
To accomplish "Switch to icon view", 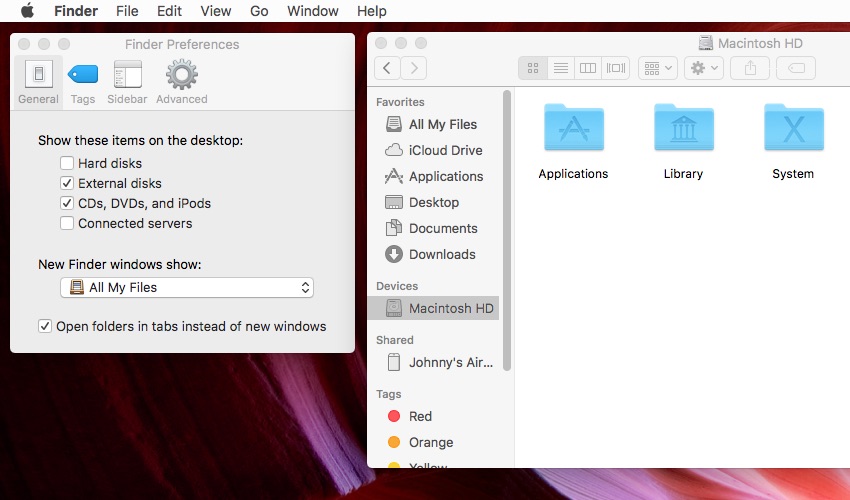I will coord(533,68).
